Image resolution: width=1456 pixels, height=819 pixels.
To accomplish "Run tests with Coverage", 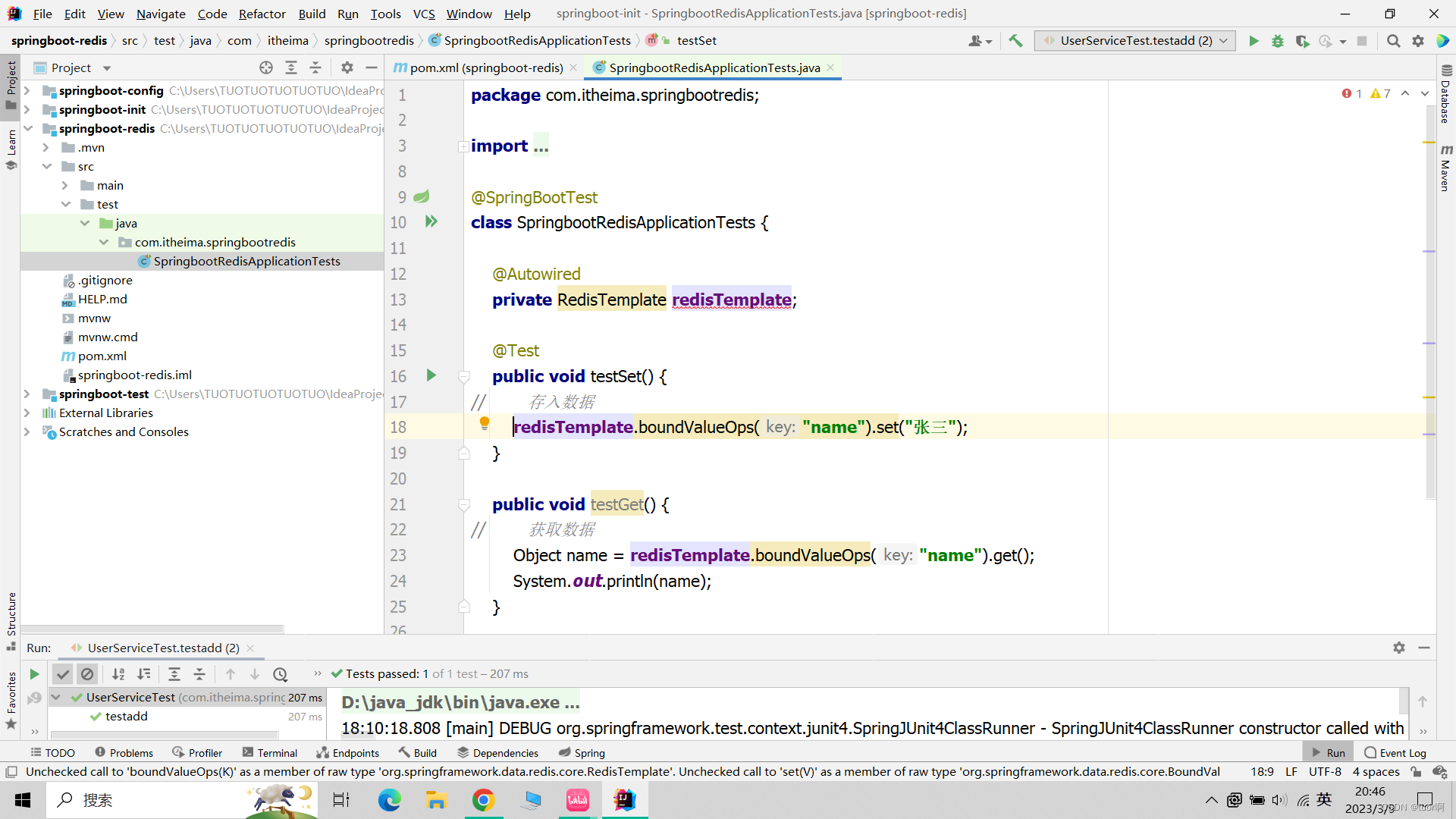I will pos(1303,41).
